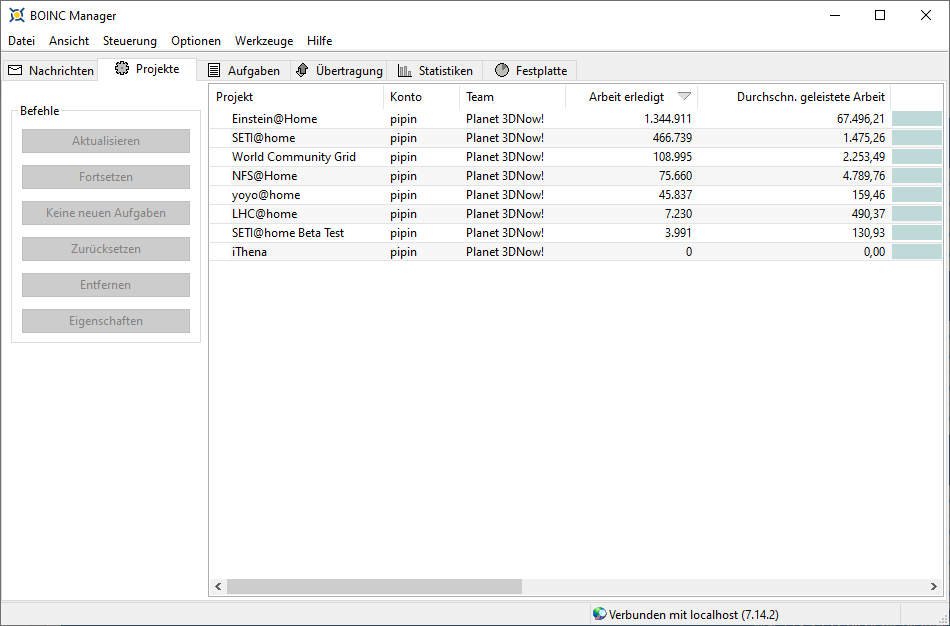Select the LHC@home project row
This screenshot has height=626, width=950.
[x=576, y=213]
